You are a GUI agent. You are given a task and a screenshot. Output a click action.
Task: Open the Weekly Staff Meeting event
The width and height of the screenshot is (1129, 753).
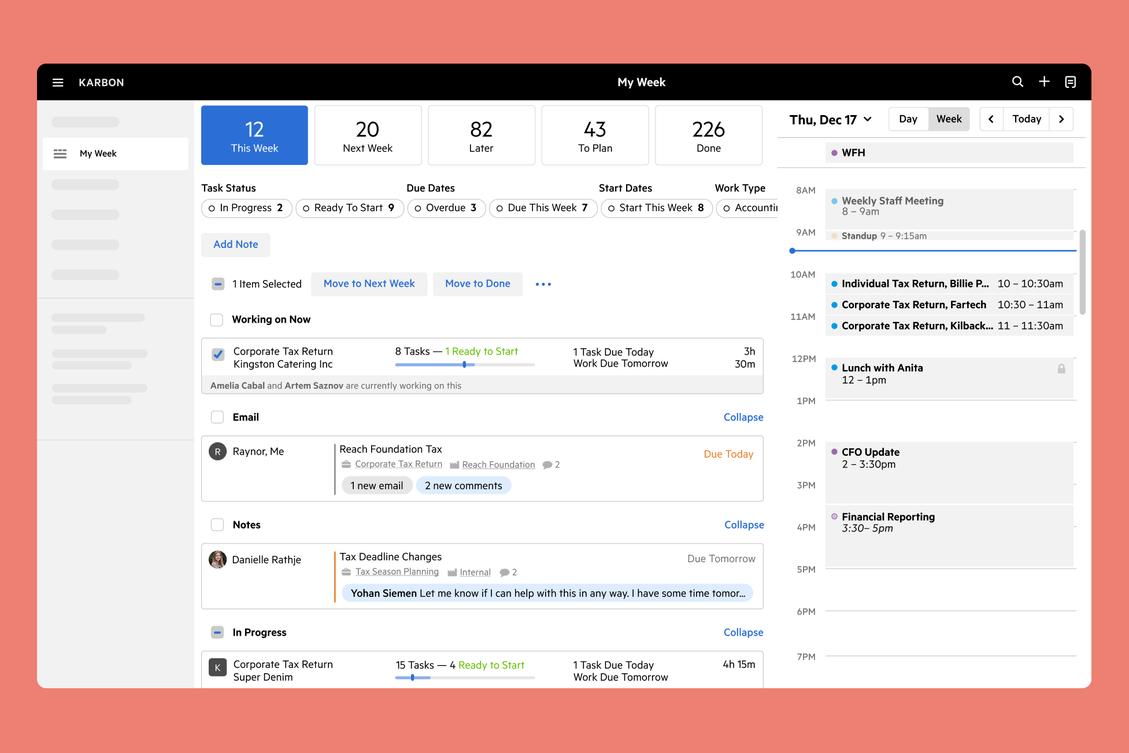pyautogui.click(x=949, y=209)
